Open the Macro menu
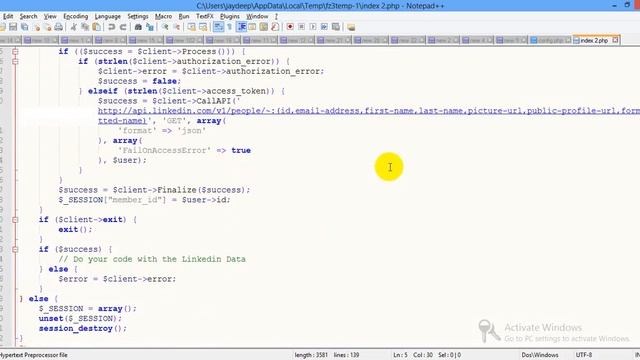The image size is (640, 360). click(163, 16)
